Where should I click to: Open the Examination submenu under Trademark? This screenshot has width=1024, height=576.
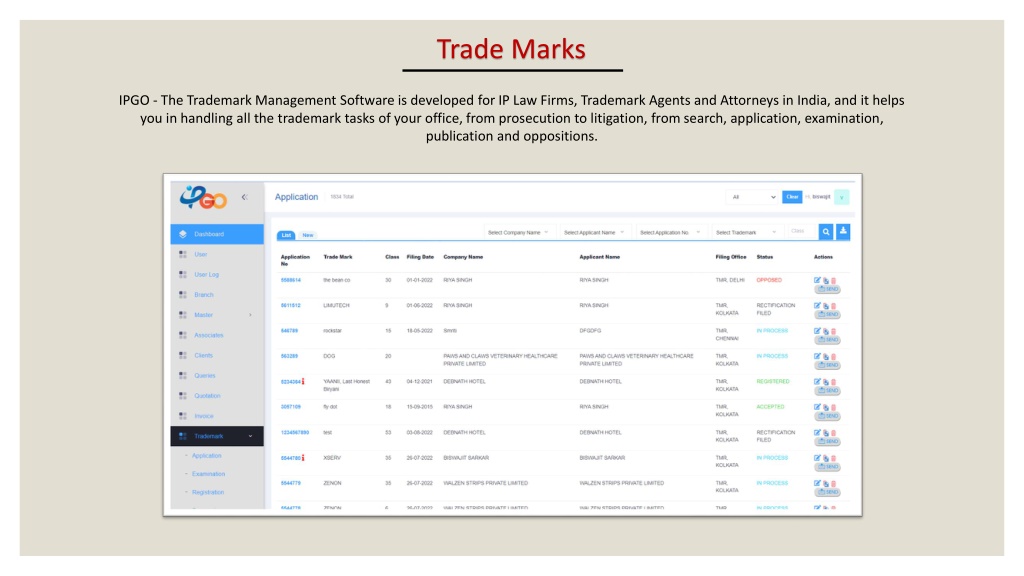point(208,474)
